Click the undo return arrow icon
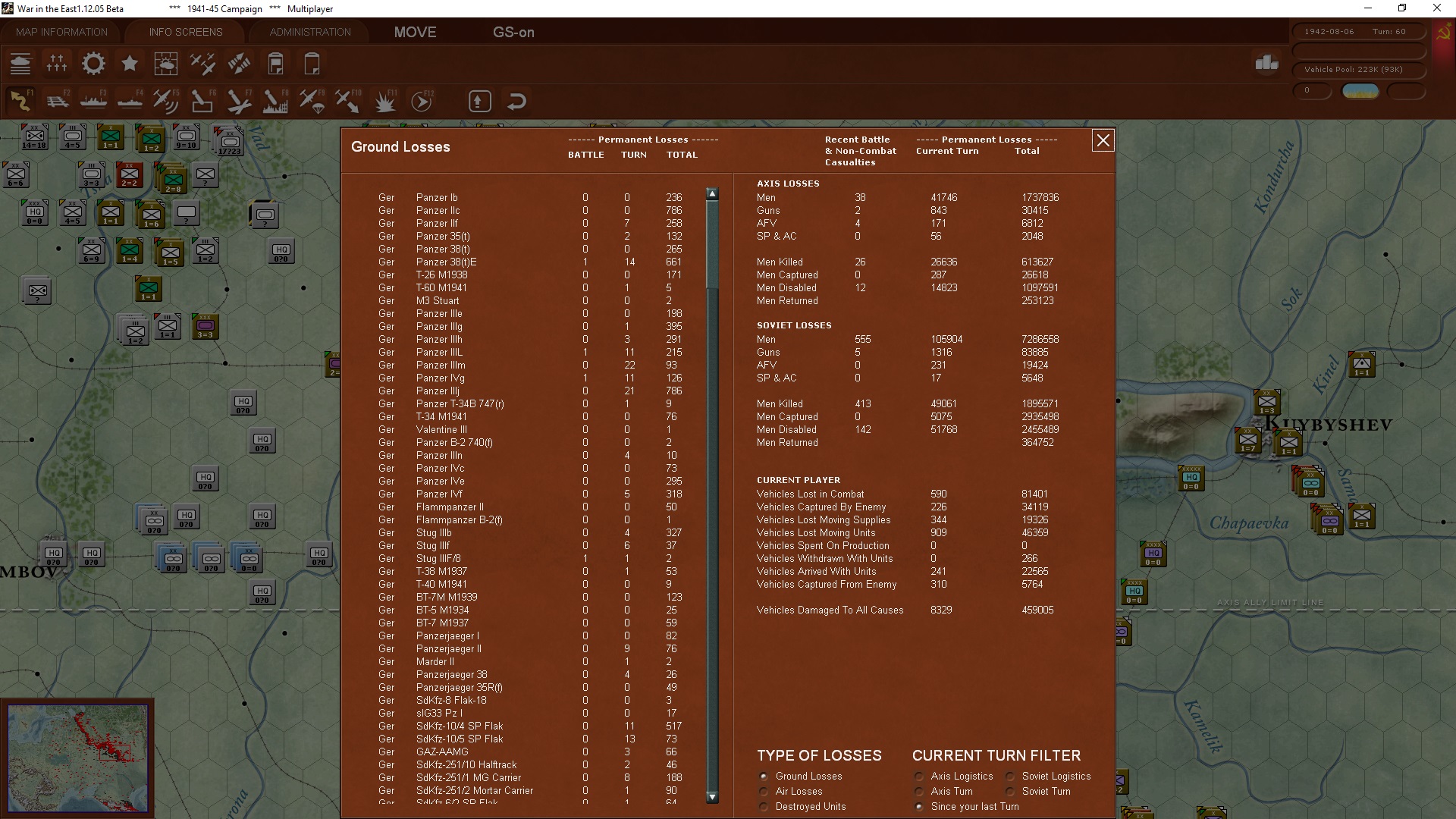 [516, 101]
